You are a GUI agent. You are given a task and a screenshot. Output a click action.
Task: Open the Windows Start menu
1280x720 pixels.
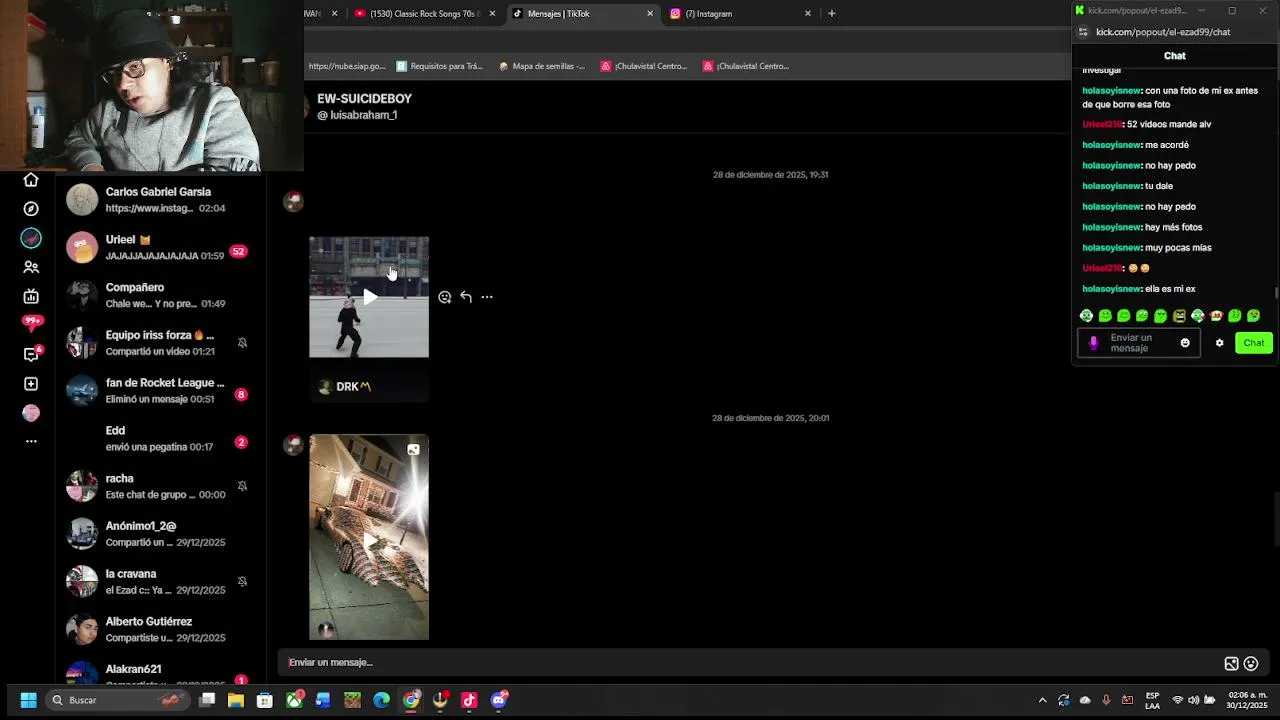[28, 700]
